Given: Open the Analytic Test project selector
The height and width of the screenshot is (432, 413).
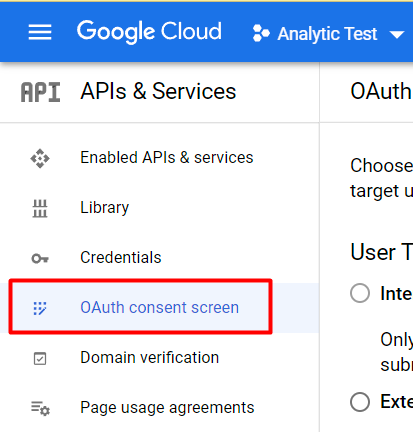Looking at the screenshot, I should click(328, 33).
